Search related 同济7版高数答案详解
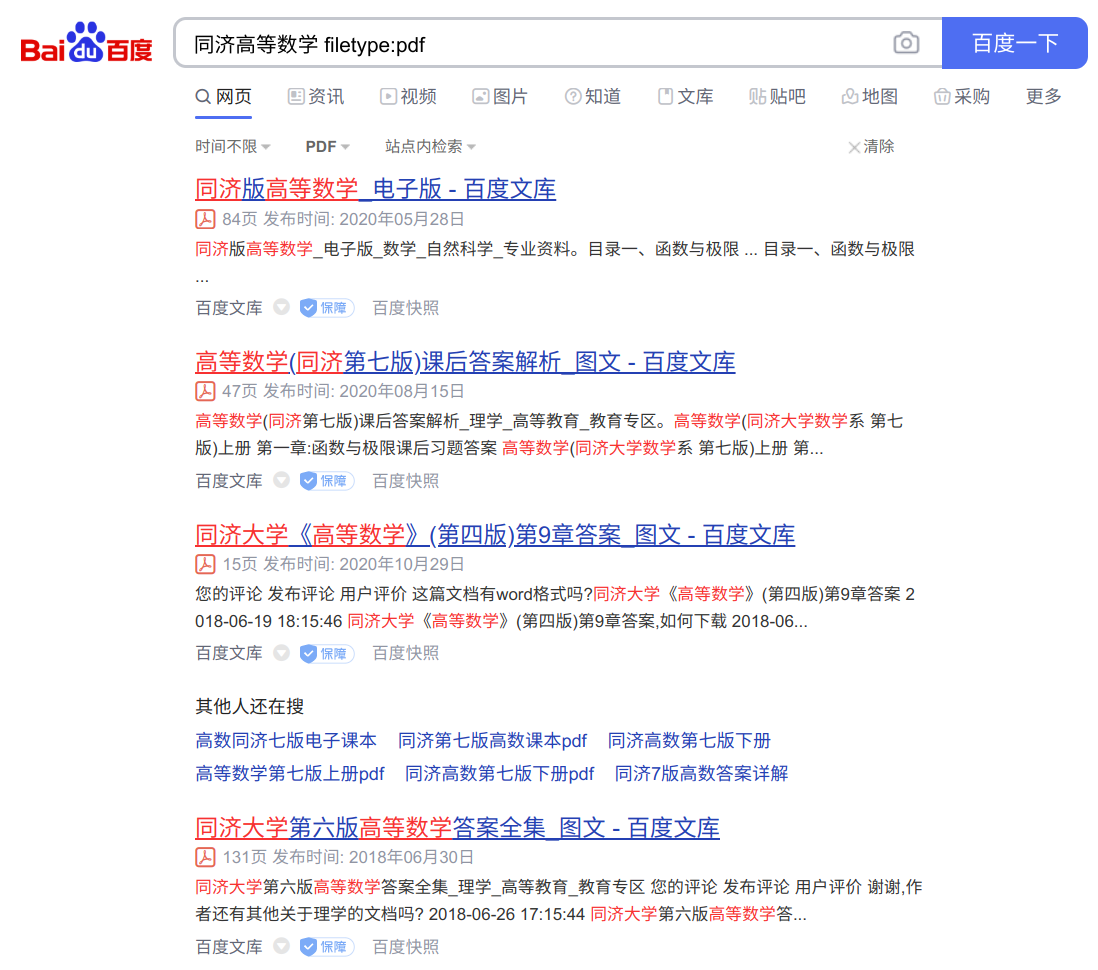 click(x=702, y=773)
